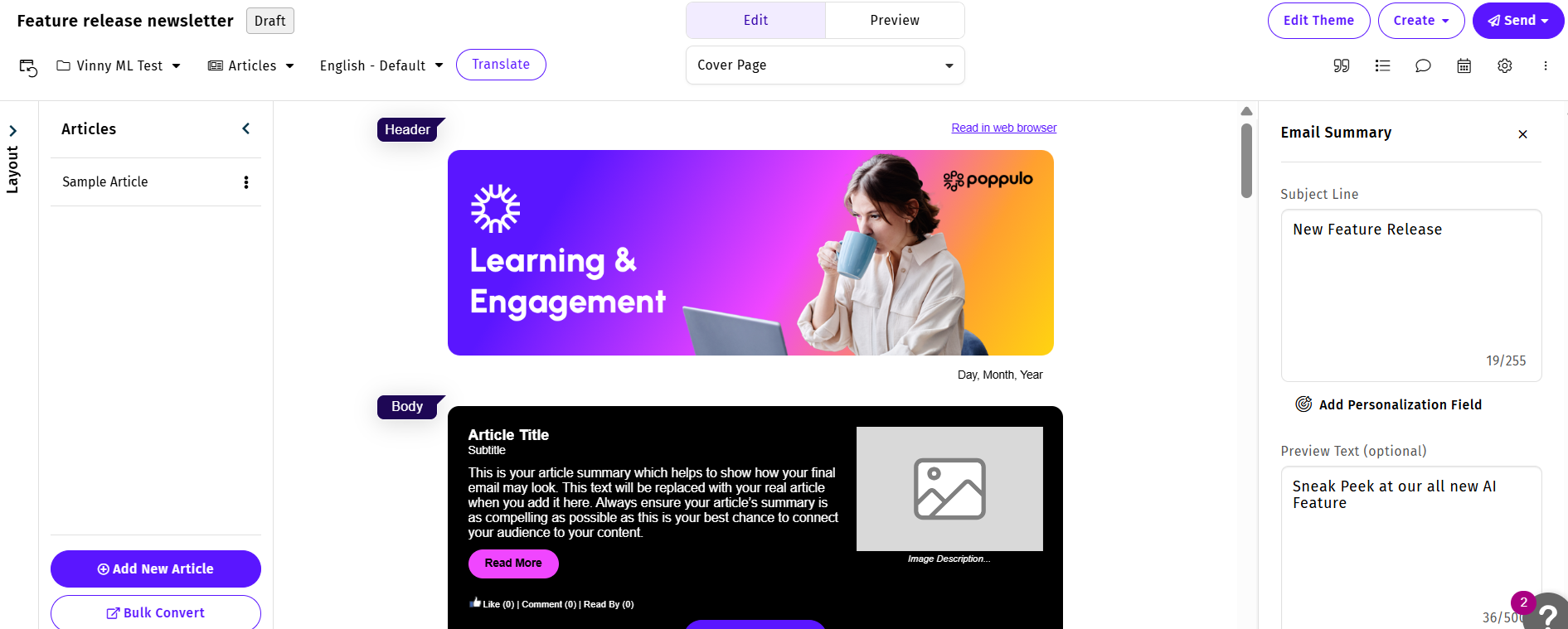1568x629 pixels.
Task: Open the Vinny ML Test folder dropdown
Action: 119,65
